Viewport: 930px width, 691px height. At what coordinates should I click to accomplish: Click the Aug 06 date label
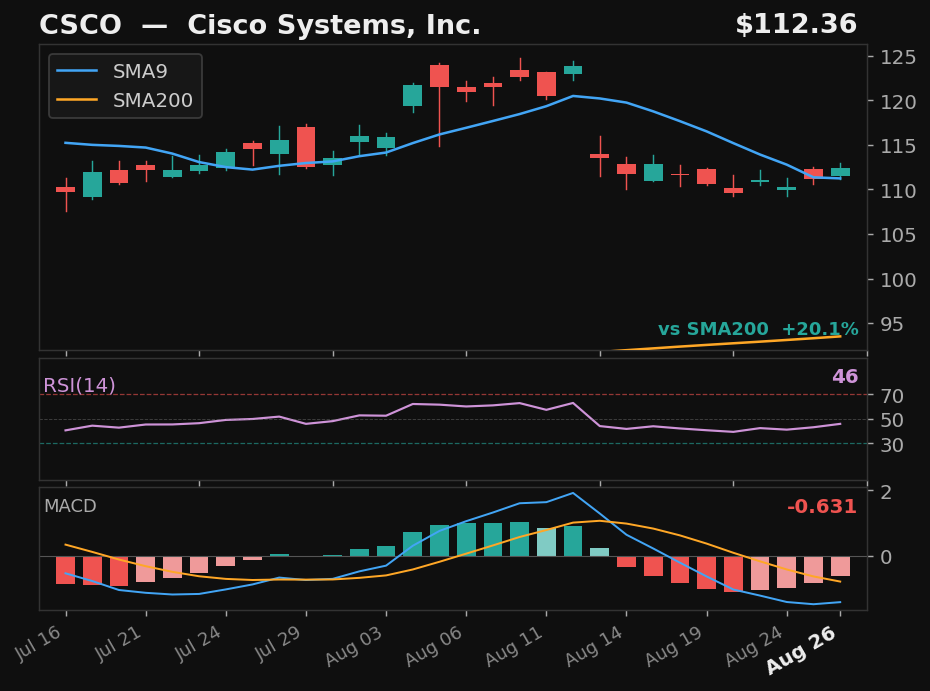435,647
